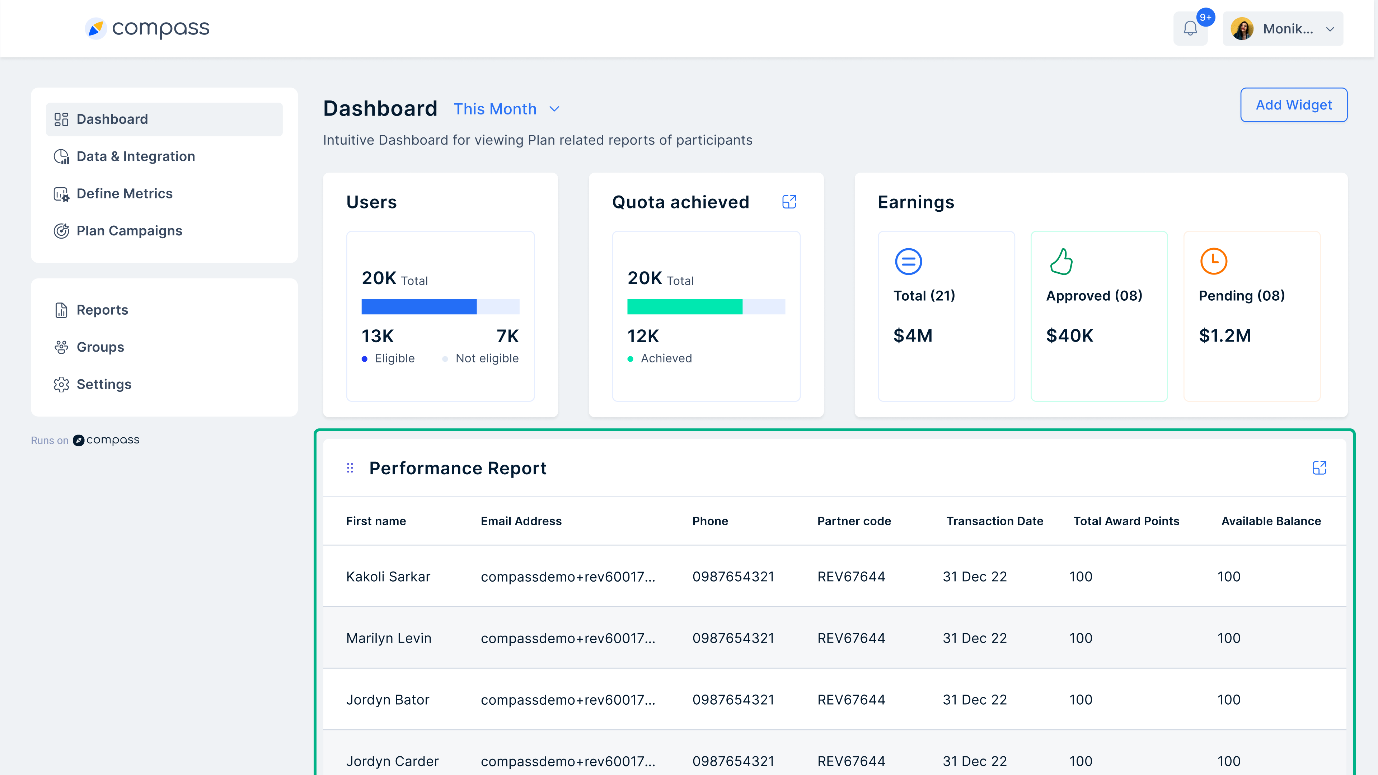
Task: Click the Pending earnings clock icon
Action: tap(1213, 261)
